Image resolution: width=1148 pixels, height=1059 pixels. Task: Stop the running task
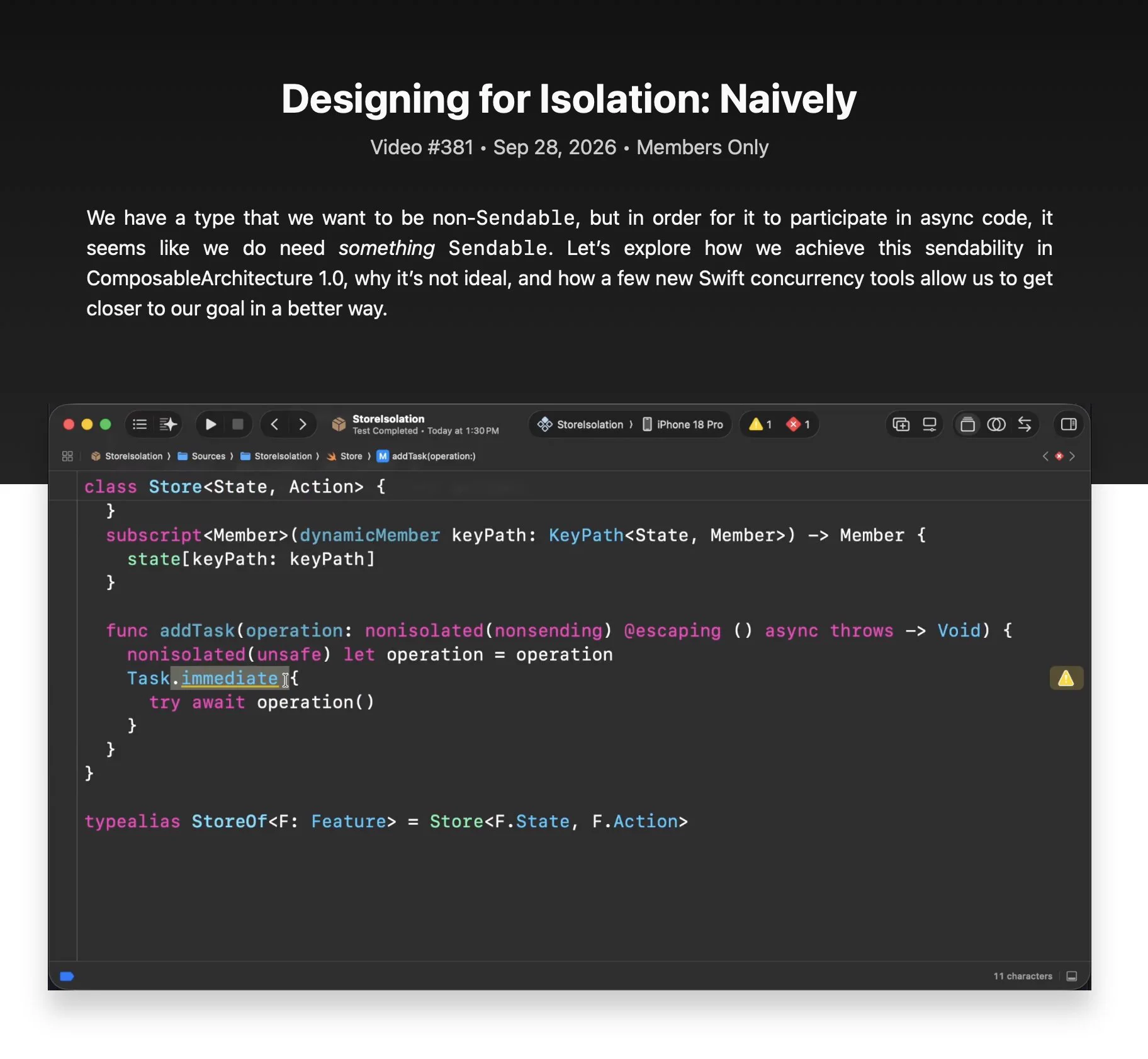click(238, 424)
